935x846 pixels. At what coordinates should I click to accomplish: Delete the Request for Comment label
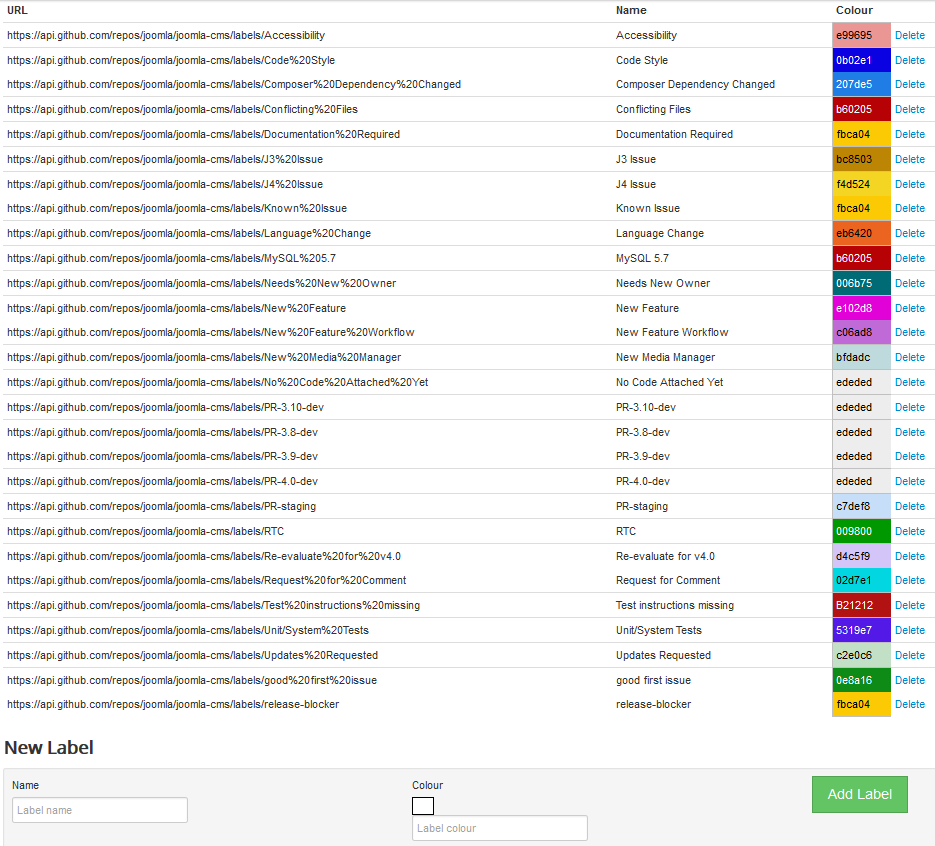point(909,580)
